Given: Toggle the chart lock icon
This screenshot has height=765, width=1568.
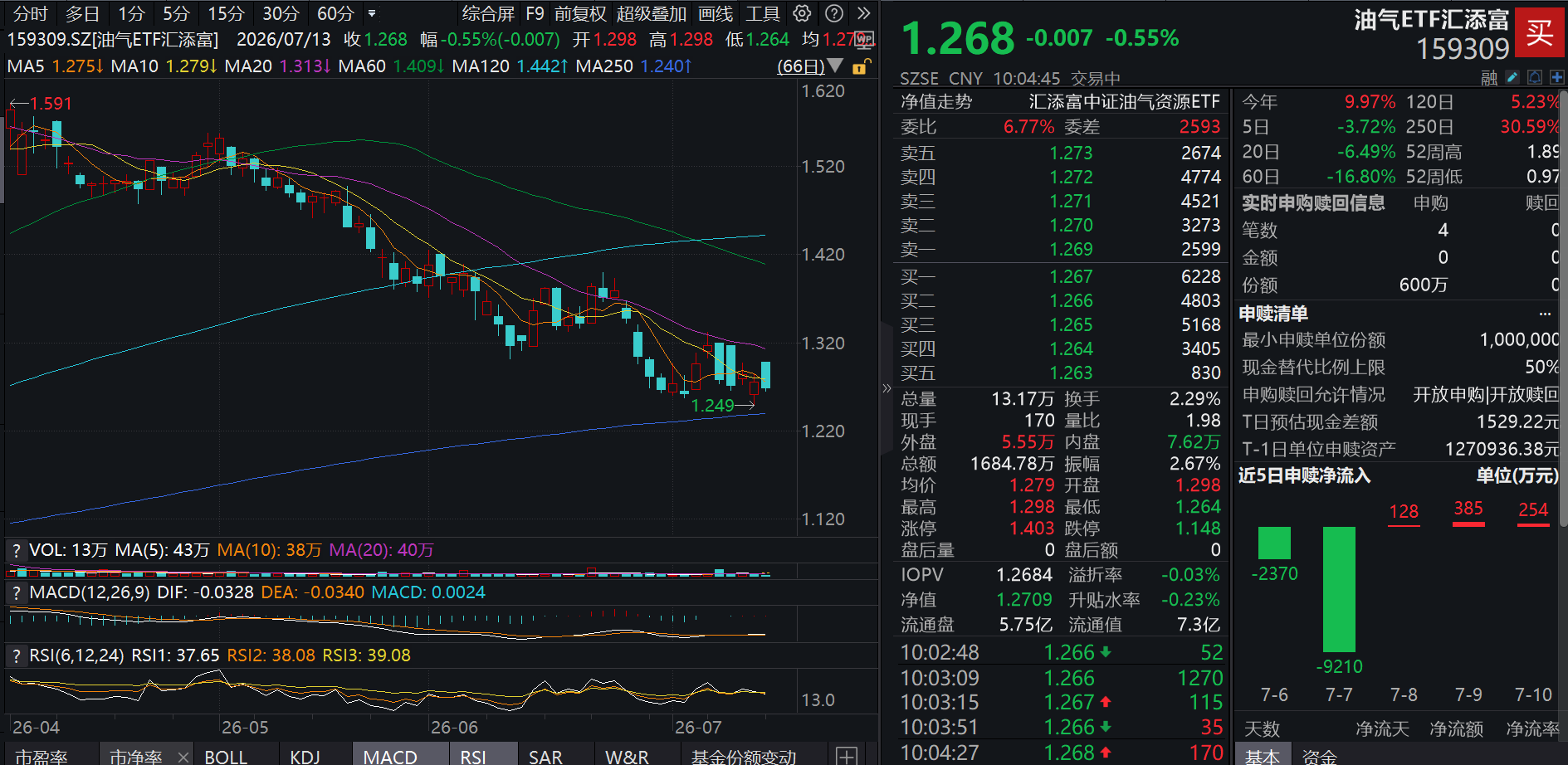Looking at the screenshot, I should point(861,66).
